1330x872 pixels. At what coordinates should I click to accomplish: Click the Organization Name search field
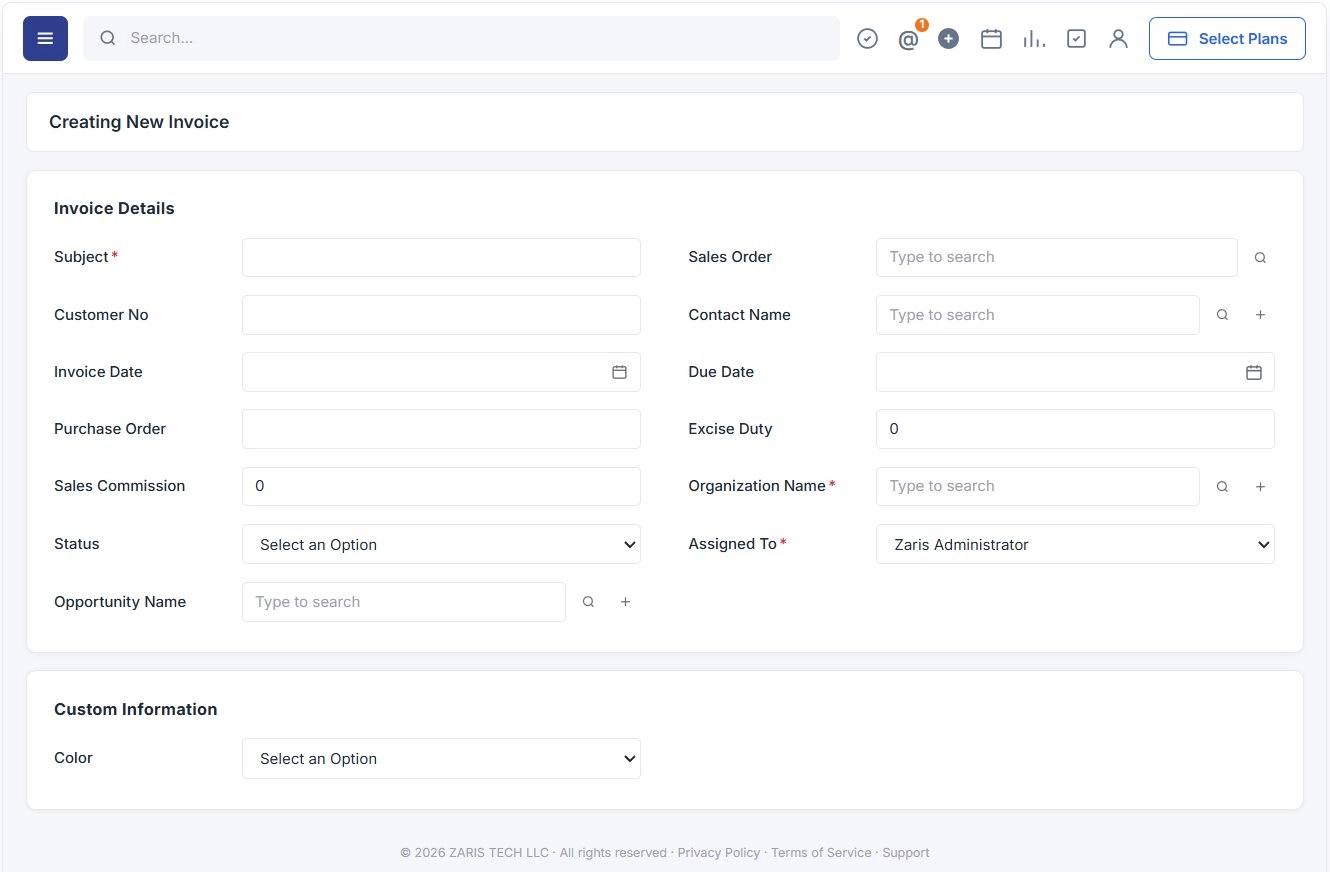click(x=1038, y=486)
